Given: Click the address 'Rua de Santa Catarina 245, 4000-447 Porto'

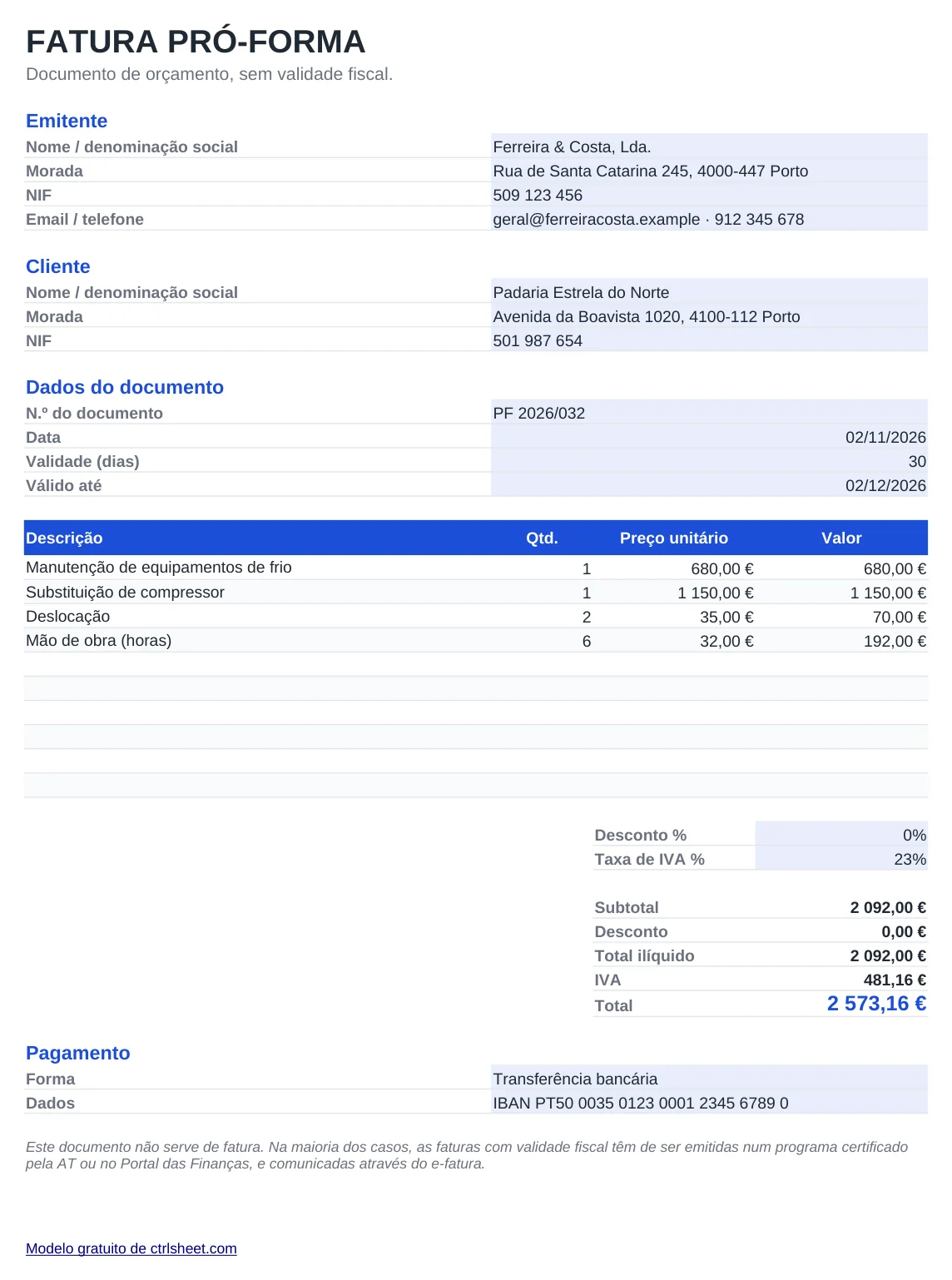Looking at the screenshot, I should click(x=651, y=171).
